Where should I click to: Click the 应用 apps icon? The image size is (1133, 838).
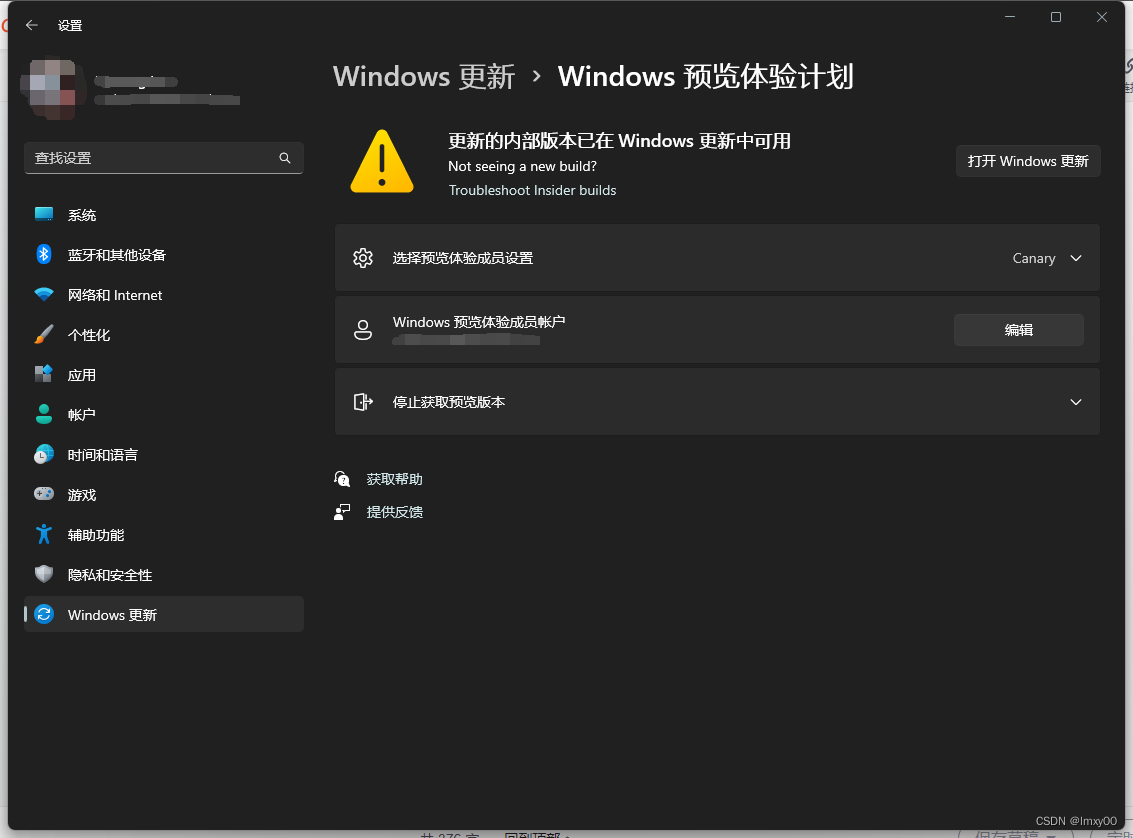pyautogui.click(x=44, y=374)
